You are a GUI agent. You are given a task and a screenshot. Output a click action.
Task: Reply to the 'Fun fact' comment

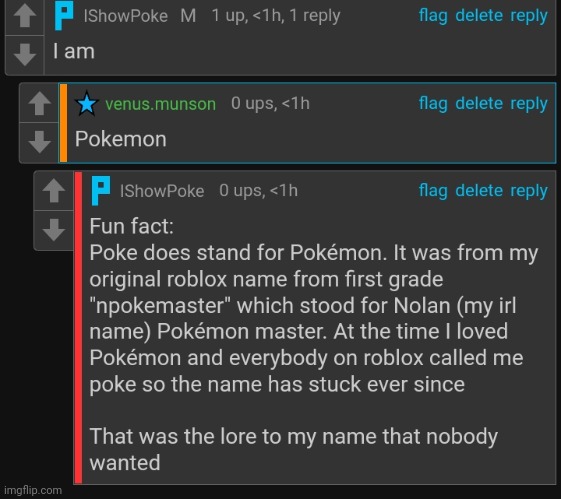[x=529, y=191]
